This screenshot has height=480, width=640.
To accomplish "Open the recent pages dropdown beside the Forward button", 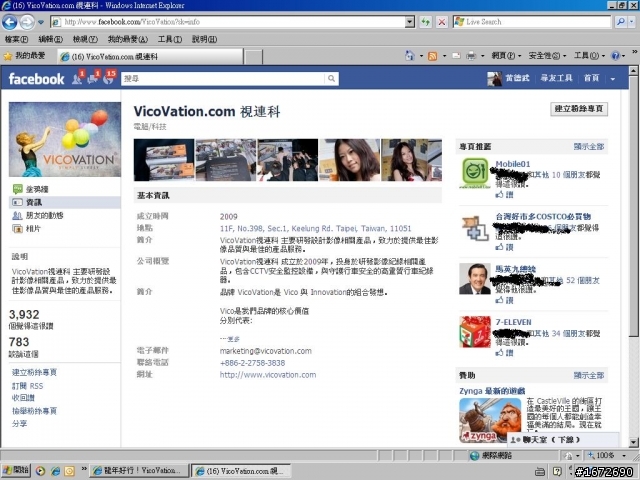I will pos(41,22).
